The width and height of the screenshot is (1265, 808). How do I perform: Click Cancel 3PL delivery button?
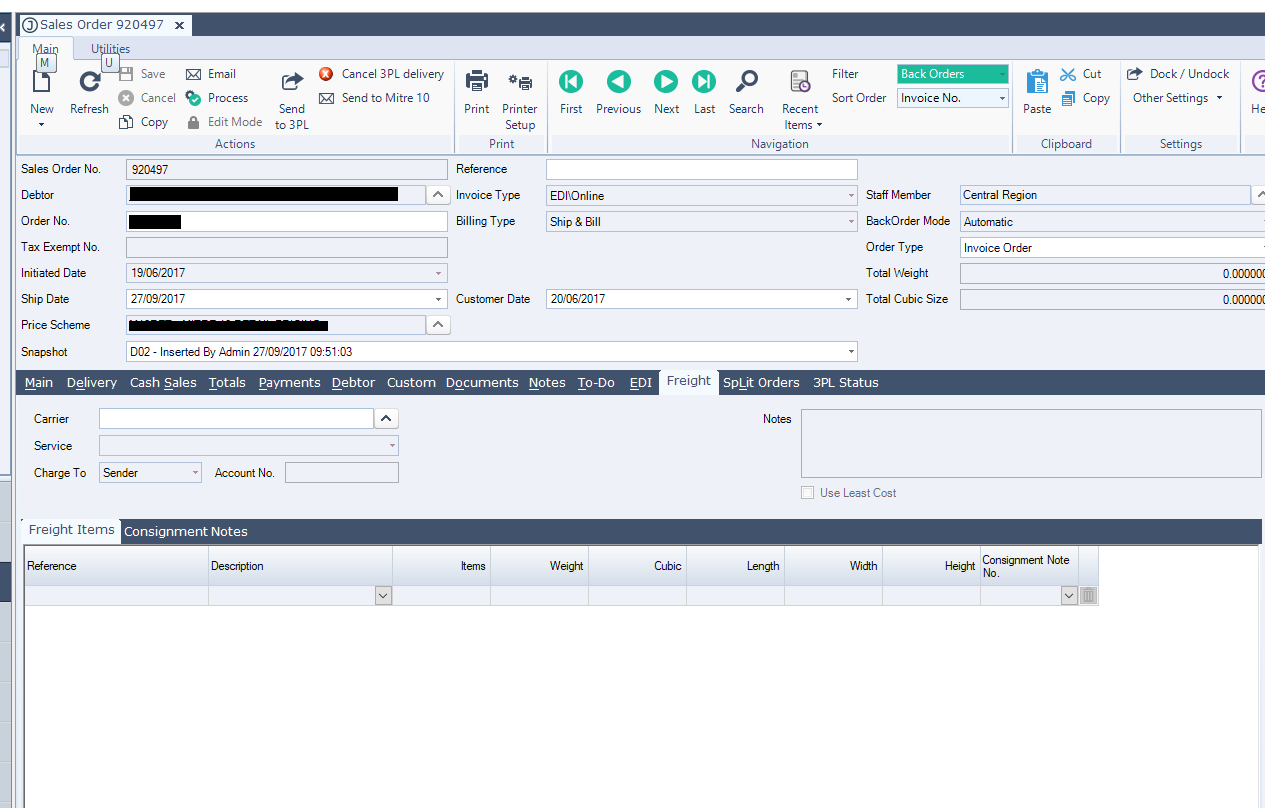[381, 74]
